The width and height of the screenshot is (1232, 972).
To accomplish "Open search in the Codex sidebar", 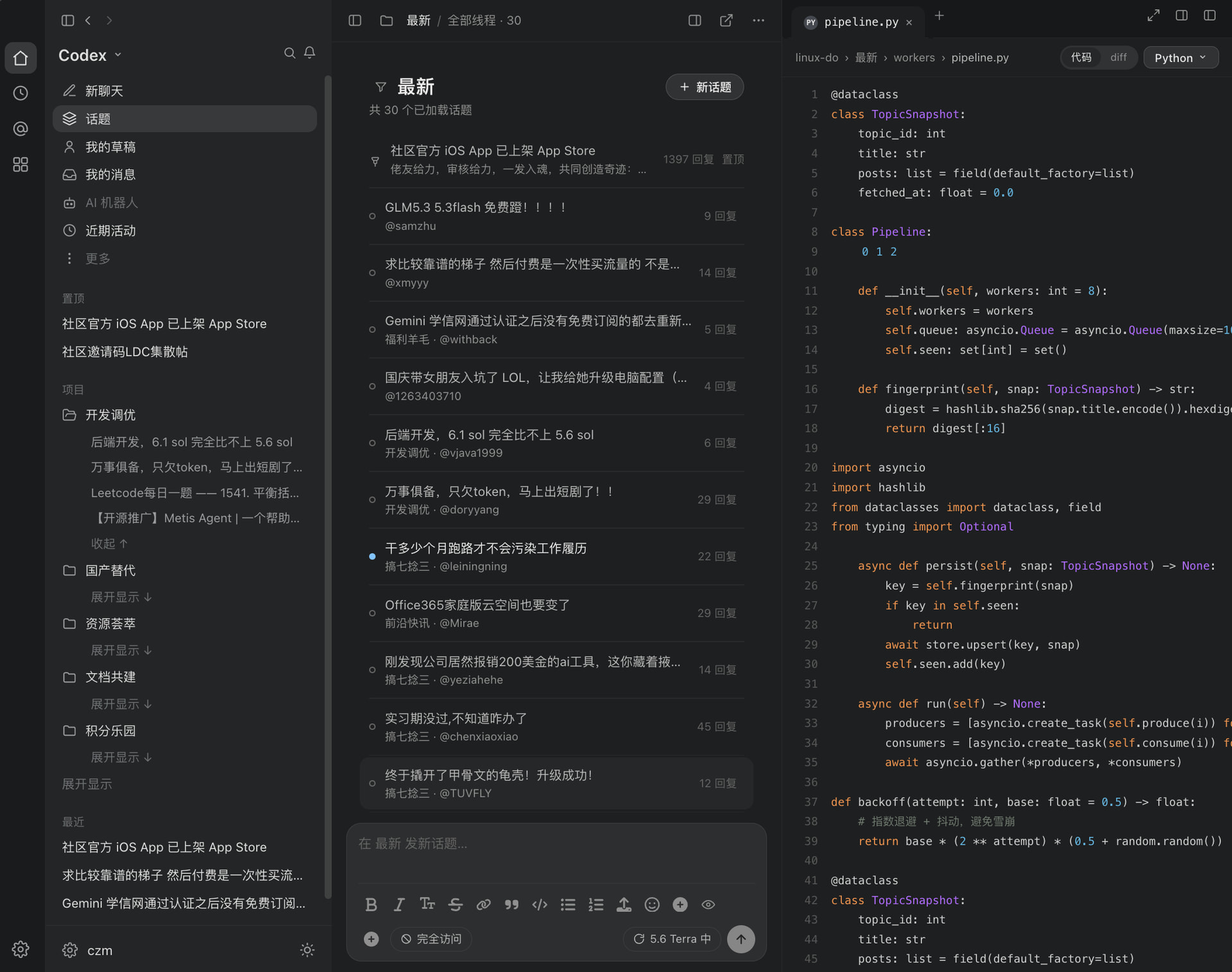I will (290, 53).
